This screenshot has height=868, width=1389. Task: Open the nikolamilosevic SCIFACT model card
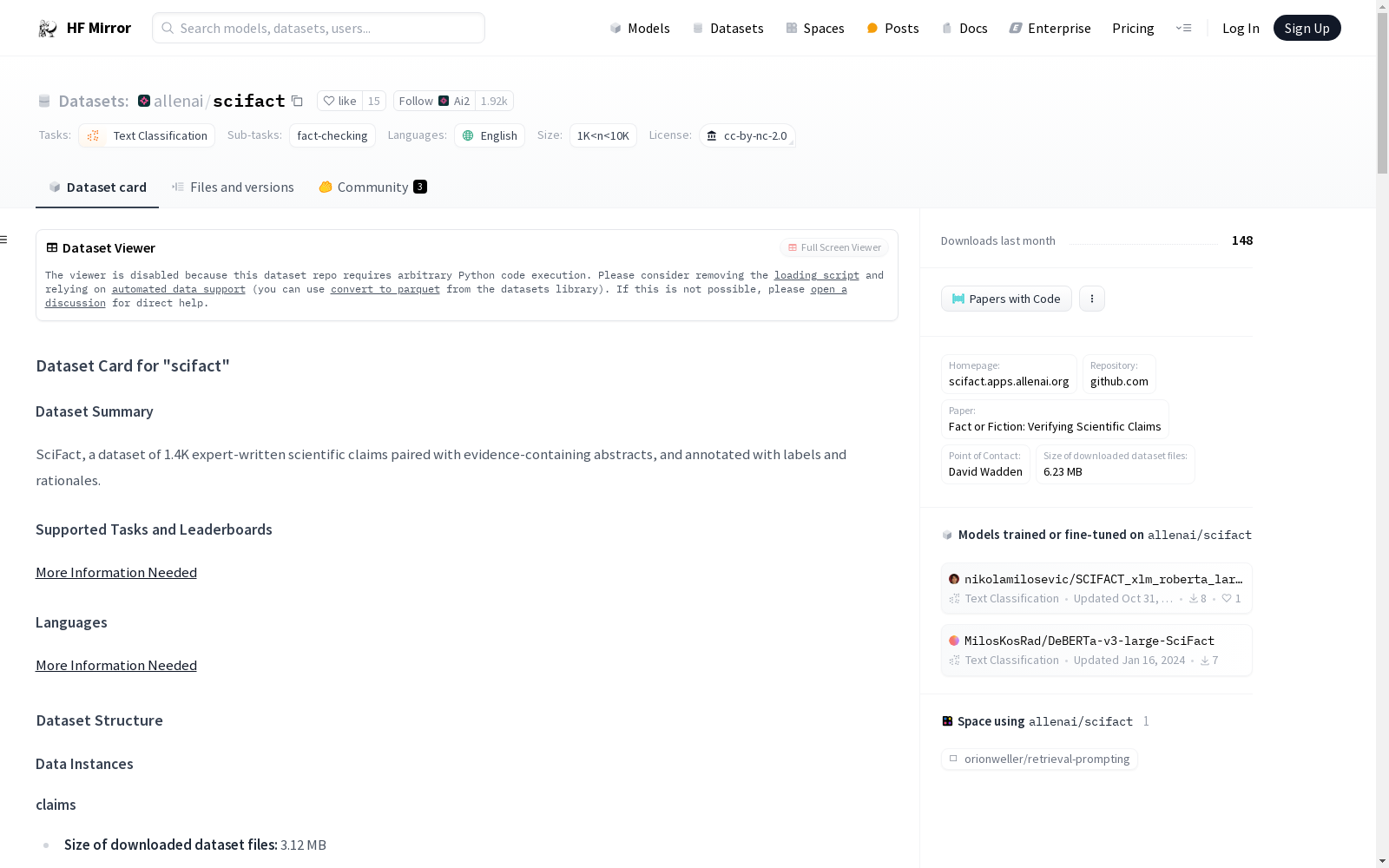coord(1096,588)
